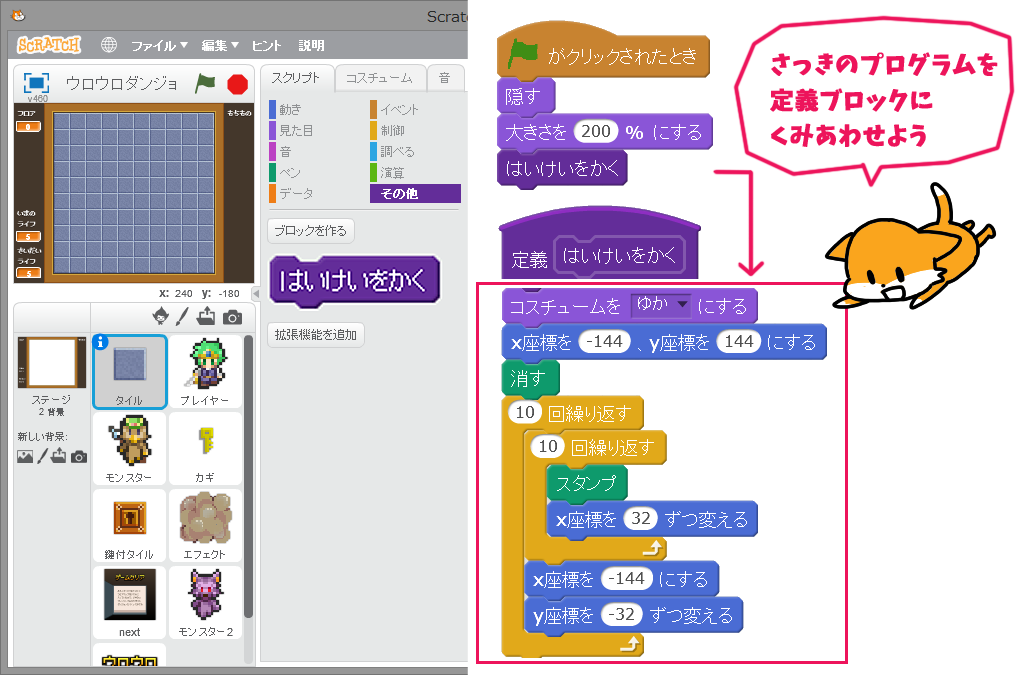Click the 隠す block
The height and width of the screenshot is (675, 1024).
point(526,97)
